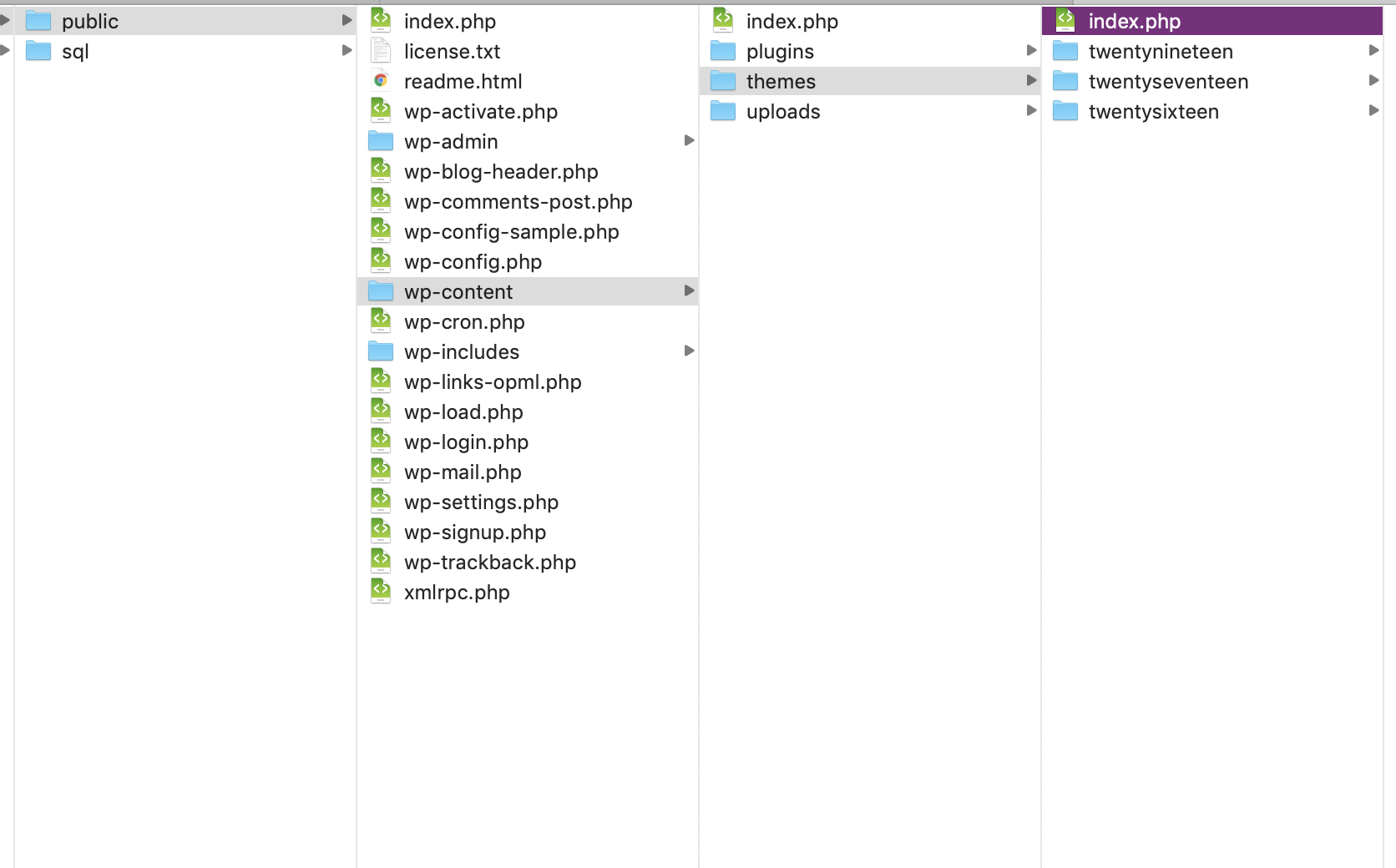Click the wp-config.php file icon
The width and height of the screenshot is (1396, 868).
[x=381, y=260]
